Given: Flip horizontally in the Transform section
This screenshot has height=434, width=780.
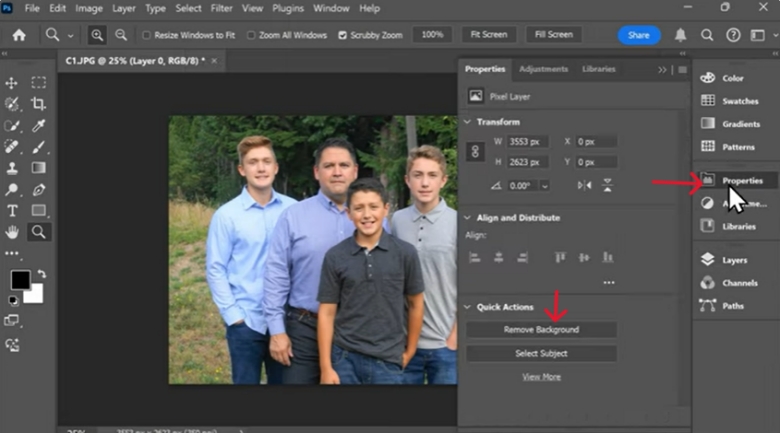Looking at the screenshot, I should pos(585,185).
